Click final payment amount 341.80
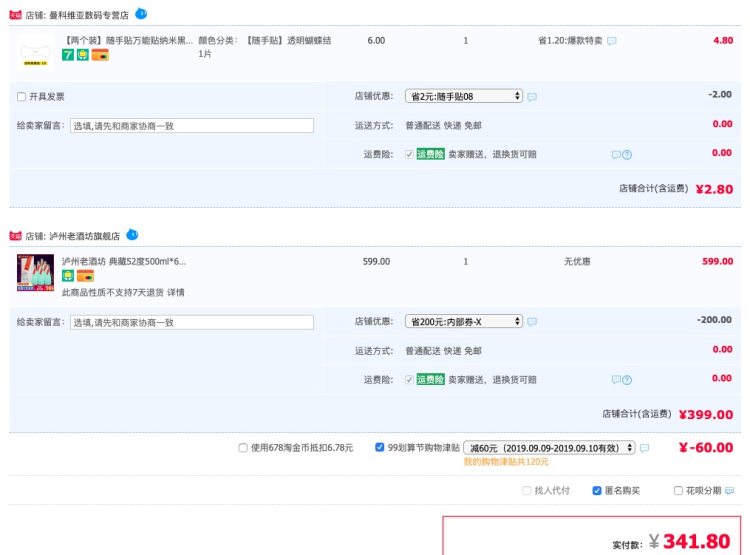 (x=696, y=541)
